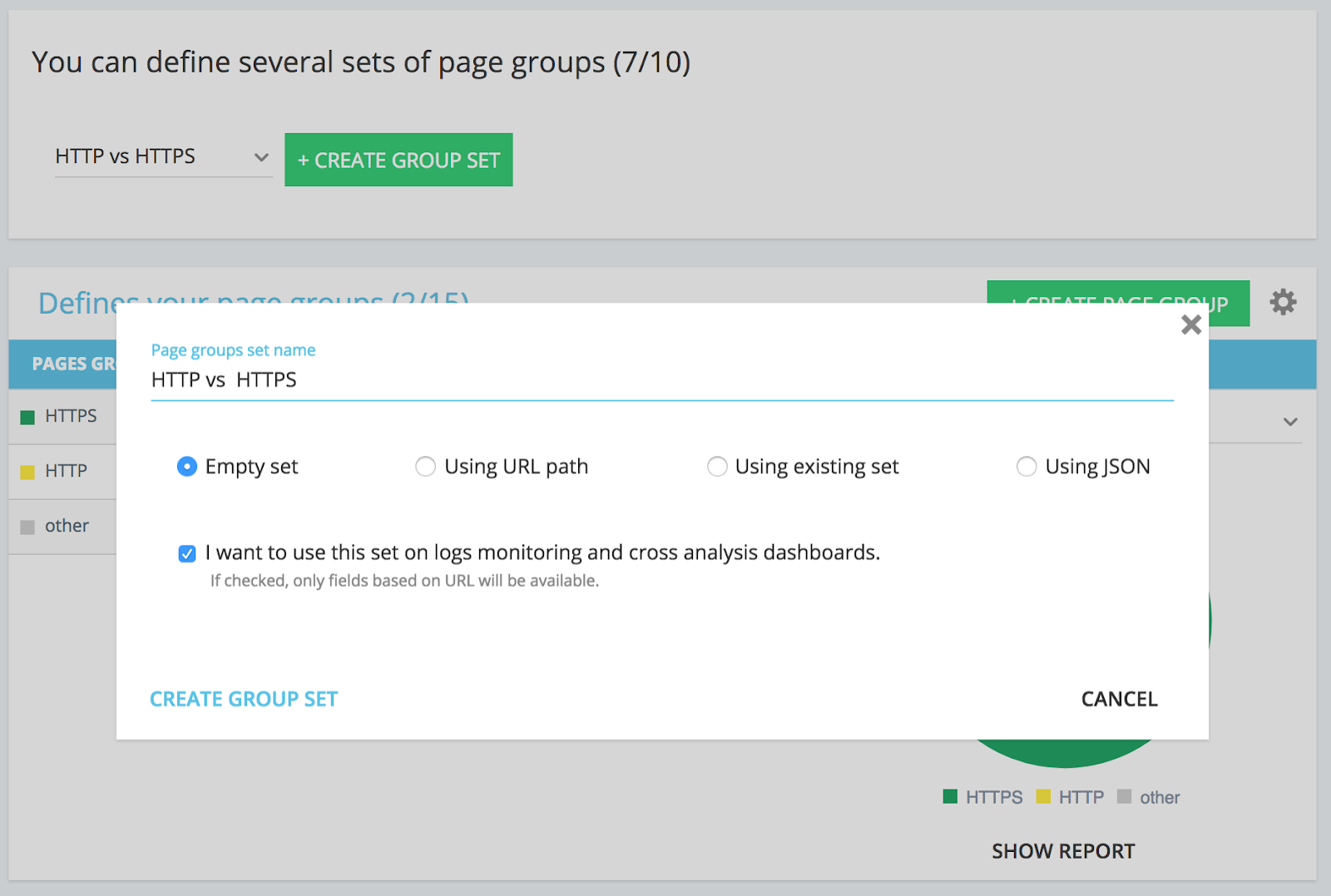Click the yellow HTTP legend square
This screenshot has width=1331, height=896.
pos(1043,796)
